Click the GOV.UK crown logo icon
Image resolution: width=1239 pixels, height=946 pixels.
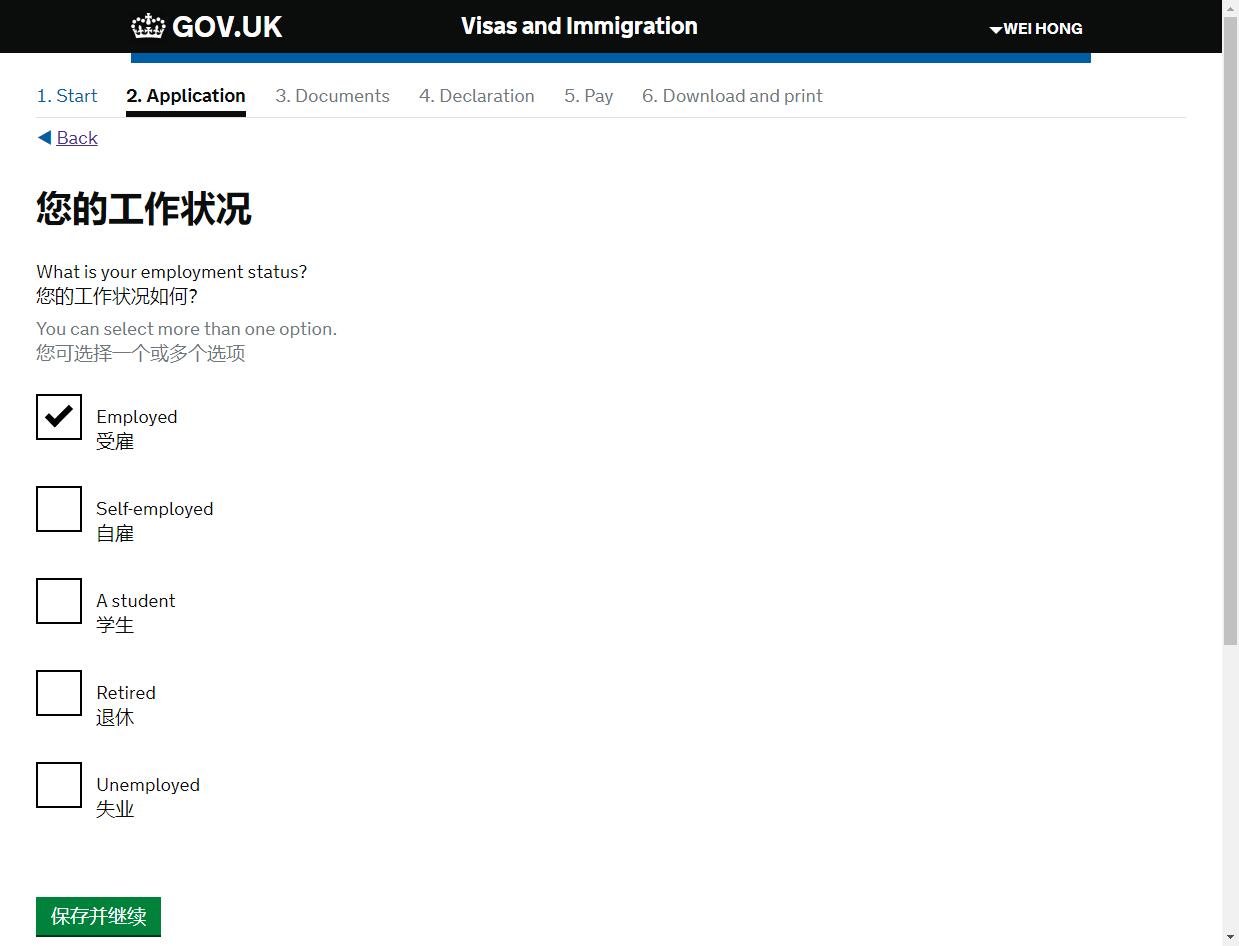(148, 26)
